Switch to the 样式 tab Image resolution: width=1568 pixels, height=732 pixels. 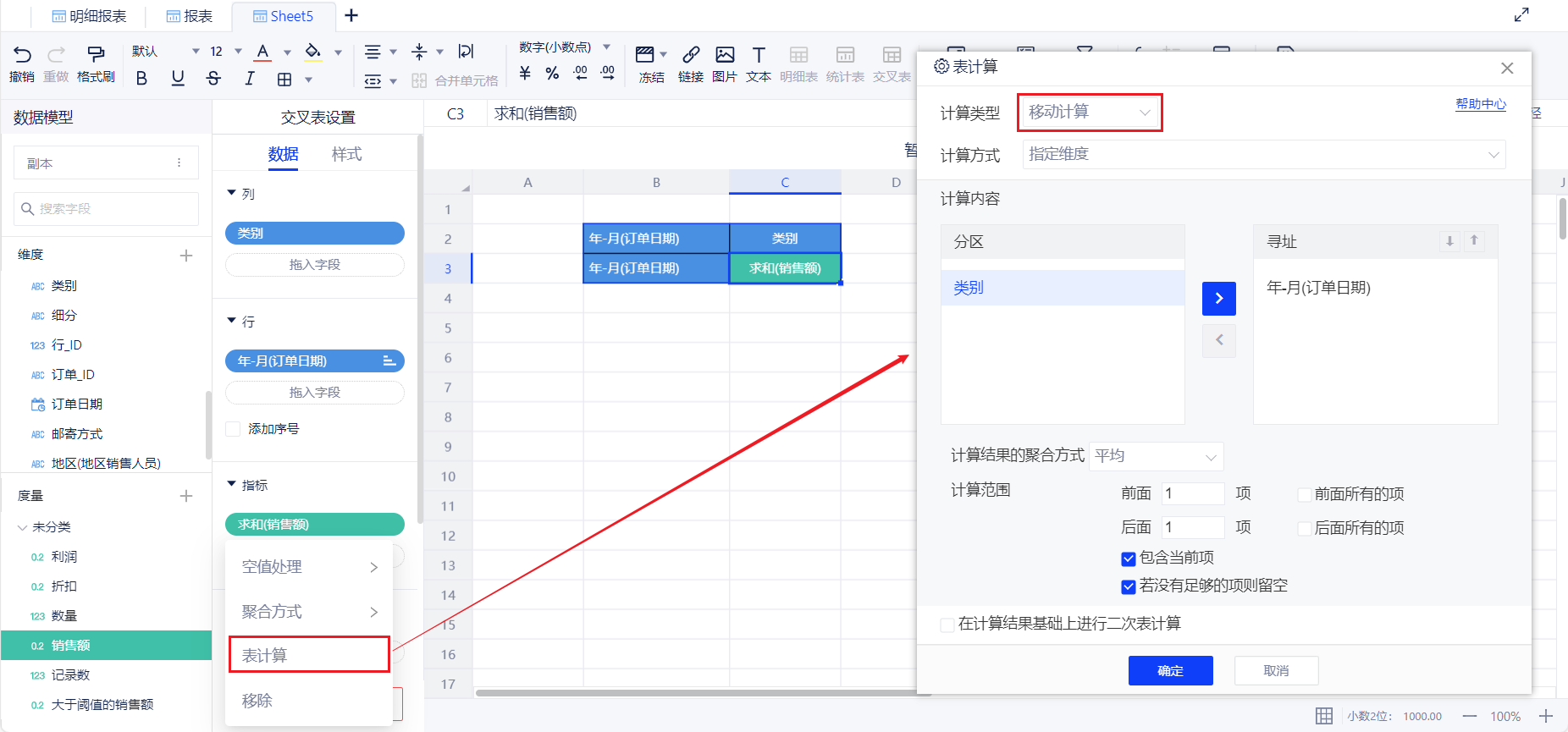point(346,154)
